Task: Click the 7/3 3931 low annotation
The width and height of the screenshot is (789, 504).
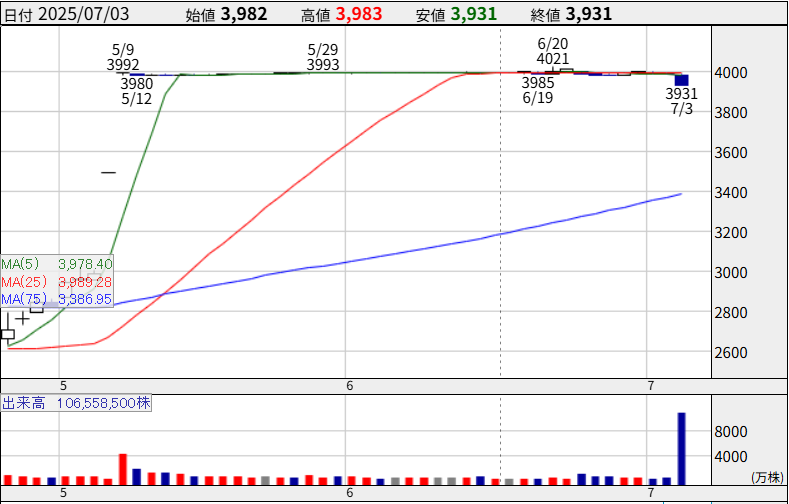Action: coord(682,101)
